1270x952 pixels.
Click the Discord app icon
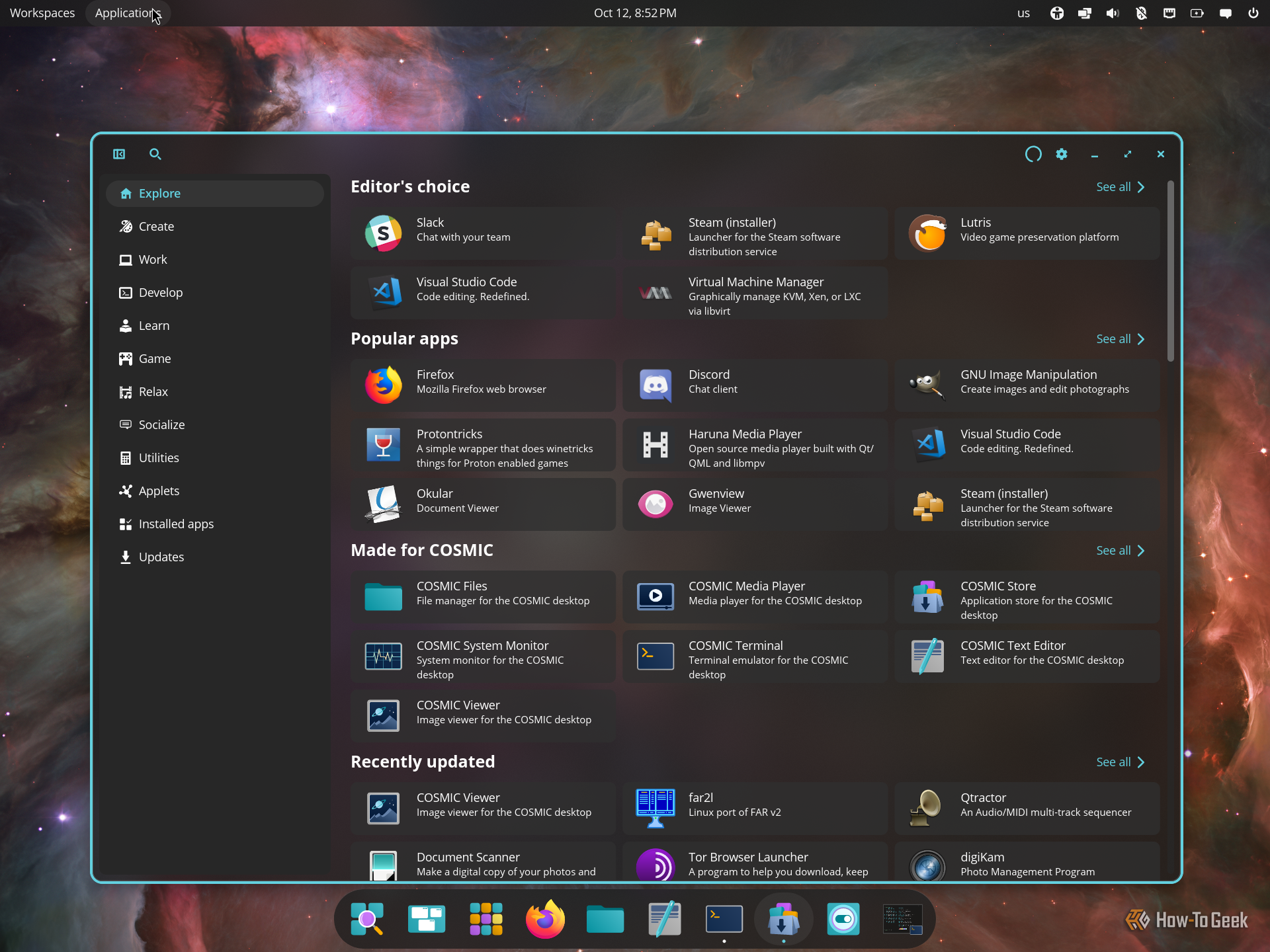(x=656, y=385)
